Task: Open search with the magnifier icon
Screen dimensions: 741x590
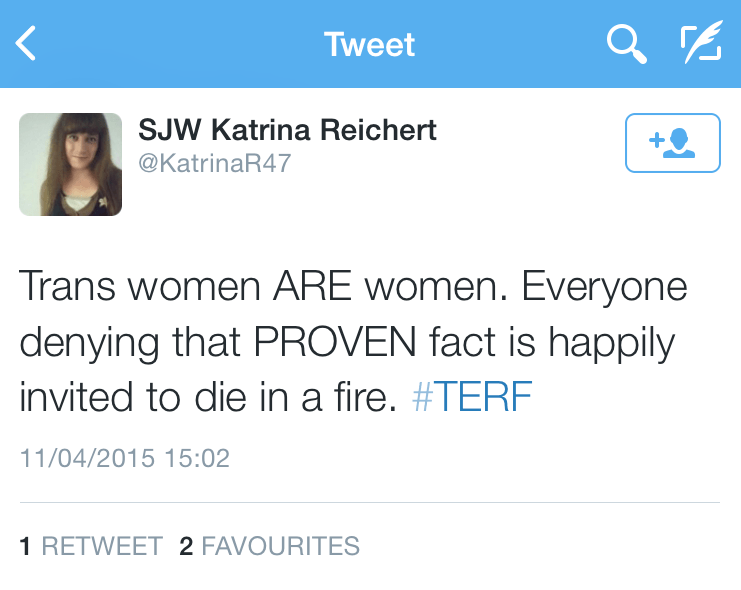Action: pos(626,44)
